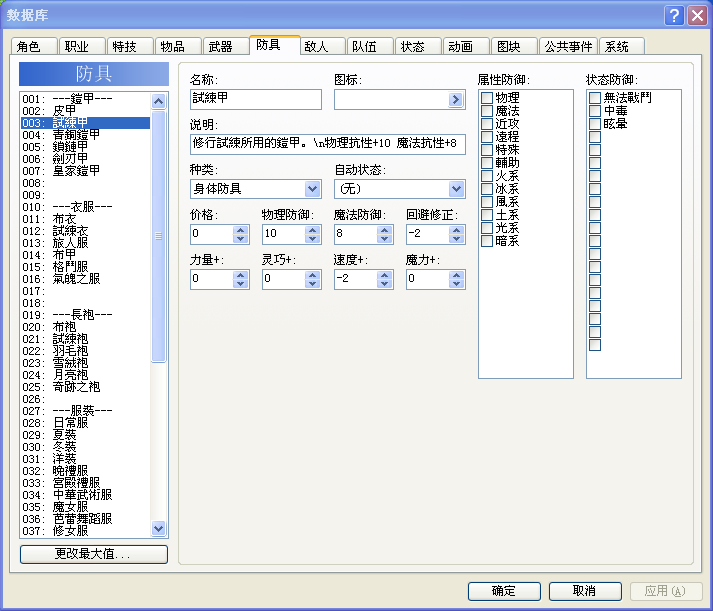Decrease 价格 value with down arrow
The width and height of the screenshot is (713, 611).
[240, 239]
